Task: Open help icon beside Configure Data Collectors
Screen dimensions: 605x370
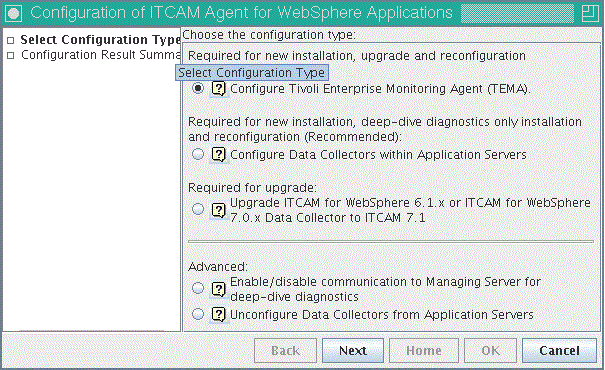Action: 219,155
